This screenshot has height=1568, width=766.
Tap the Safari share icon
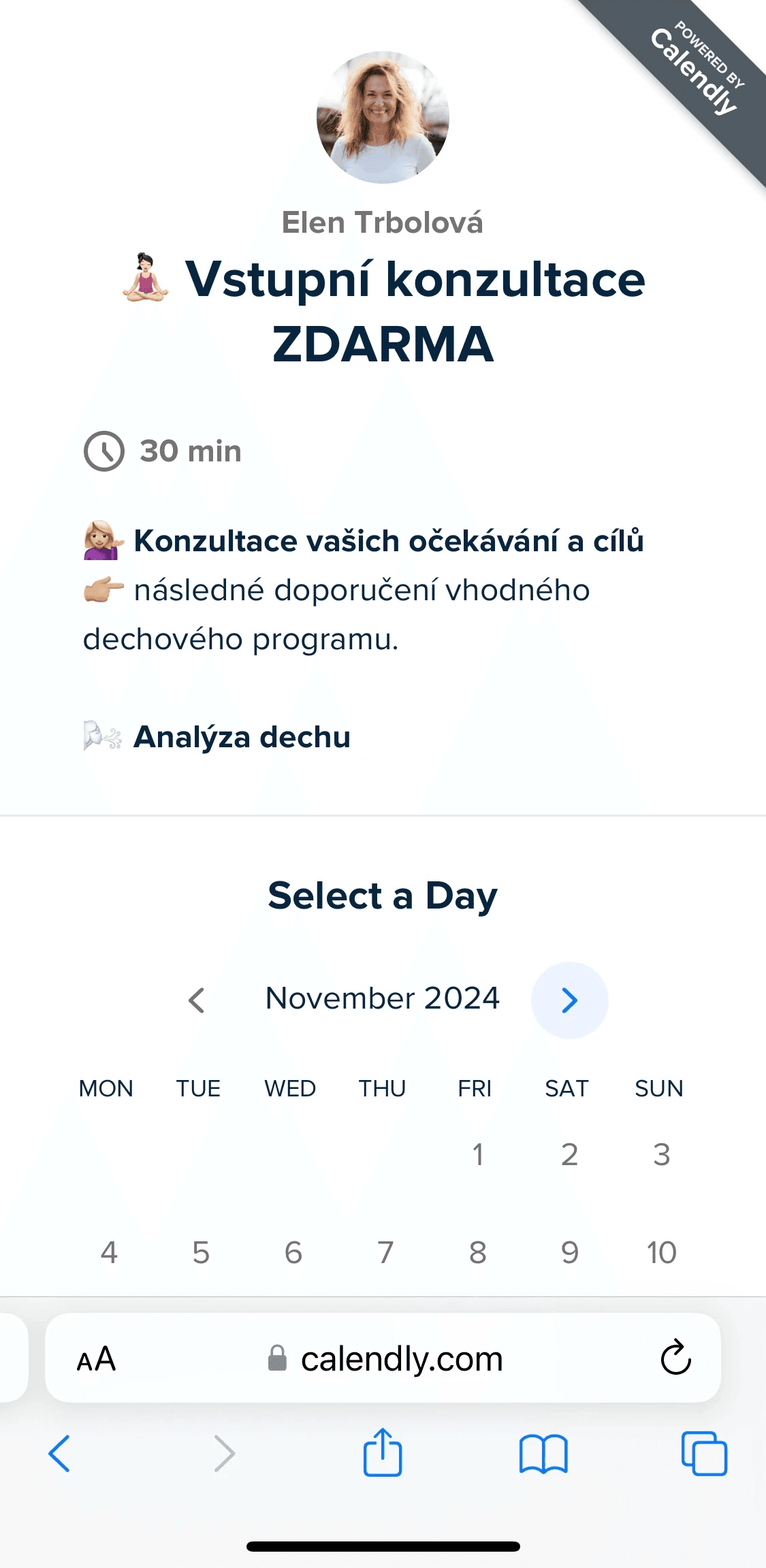pyautogui.click(x=383, y=1452)
